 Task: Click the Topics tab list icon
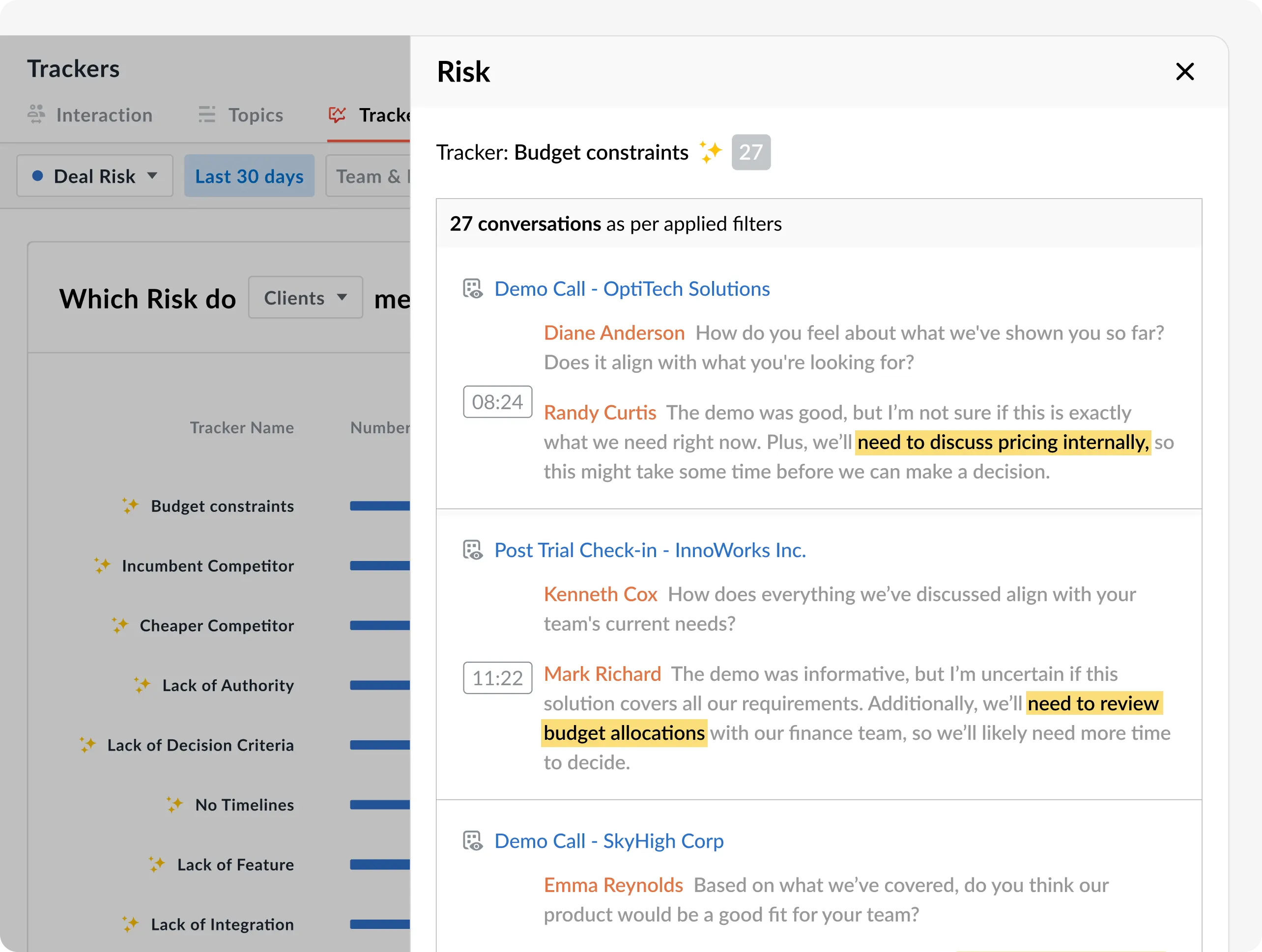pyautogui.click(x=206, y=114)
